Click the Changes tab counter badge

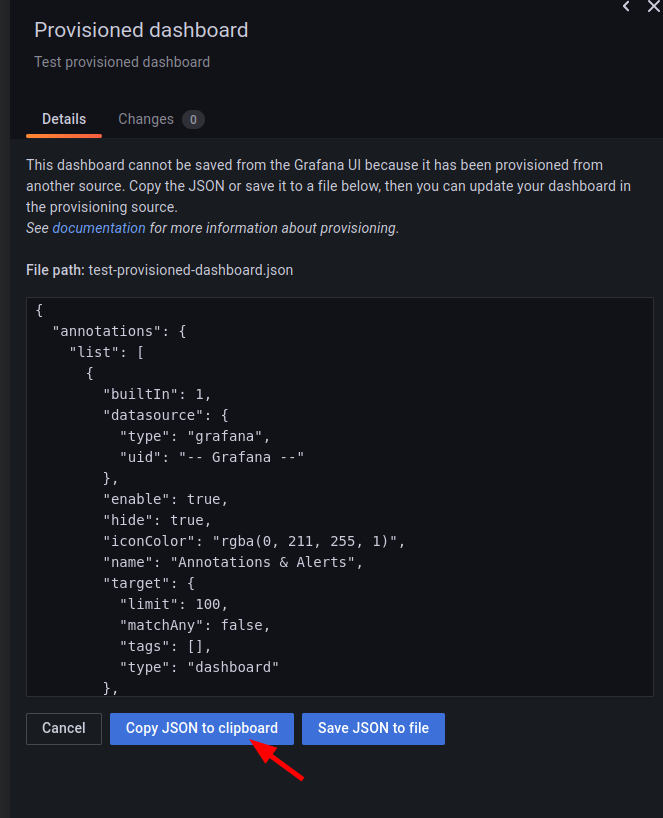(192, 118)
